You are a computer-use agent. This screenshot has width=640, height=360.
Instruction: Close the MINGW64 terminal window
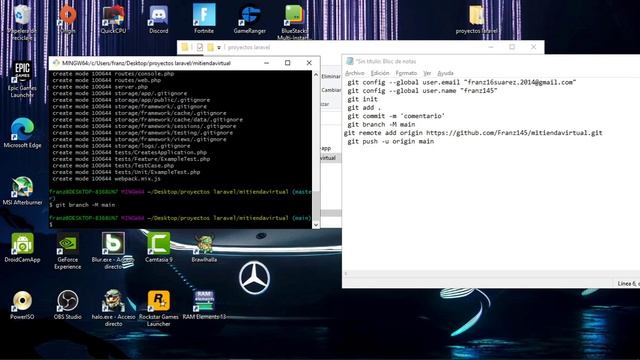tap(309, 63)
